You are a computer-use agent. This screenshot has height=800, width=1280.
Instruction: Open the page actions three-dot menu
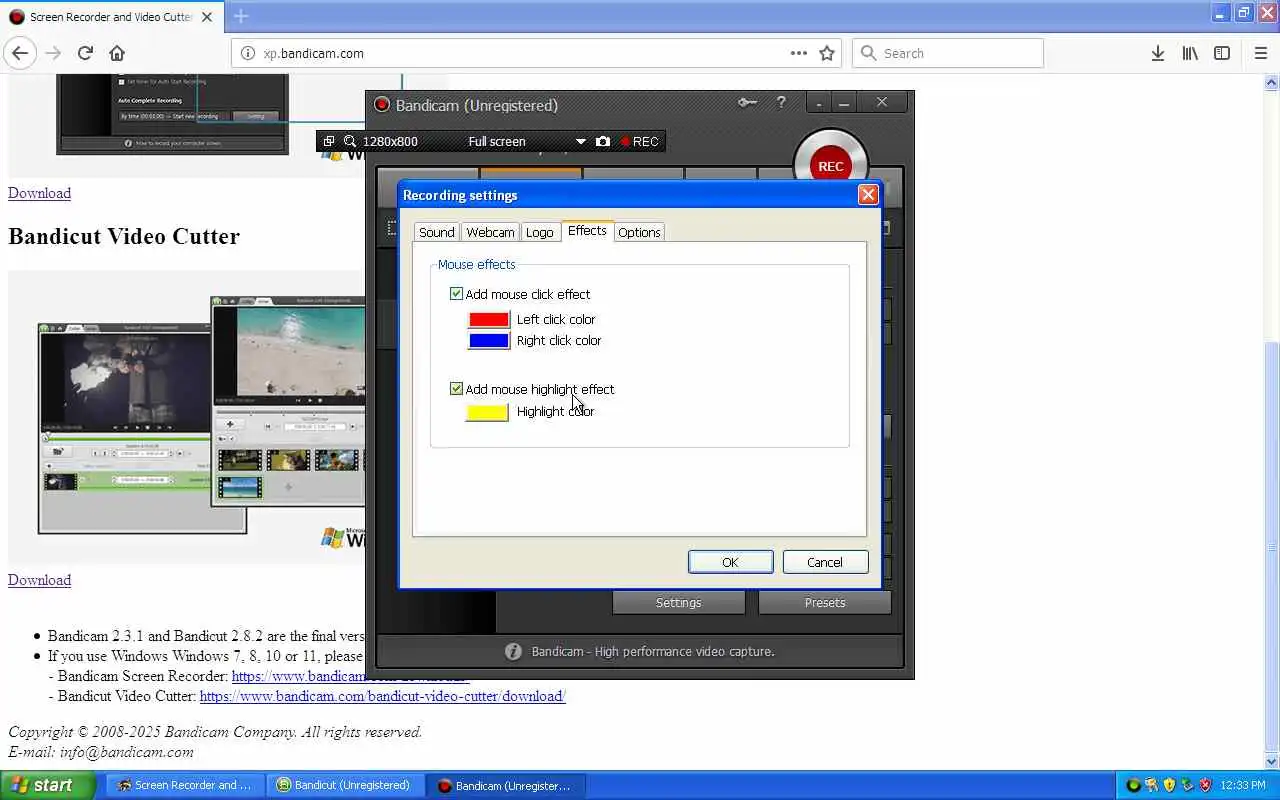coord(798,53)
